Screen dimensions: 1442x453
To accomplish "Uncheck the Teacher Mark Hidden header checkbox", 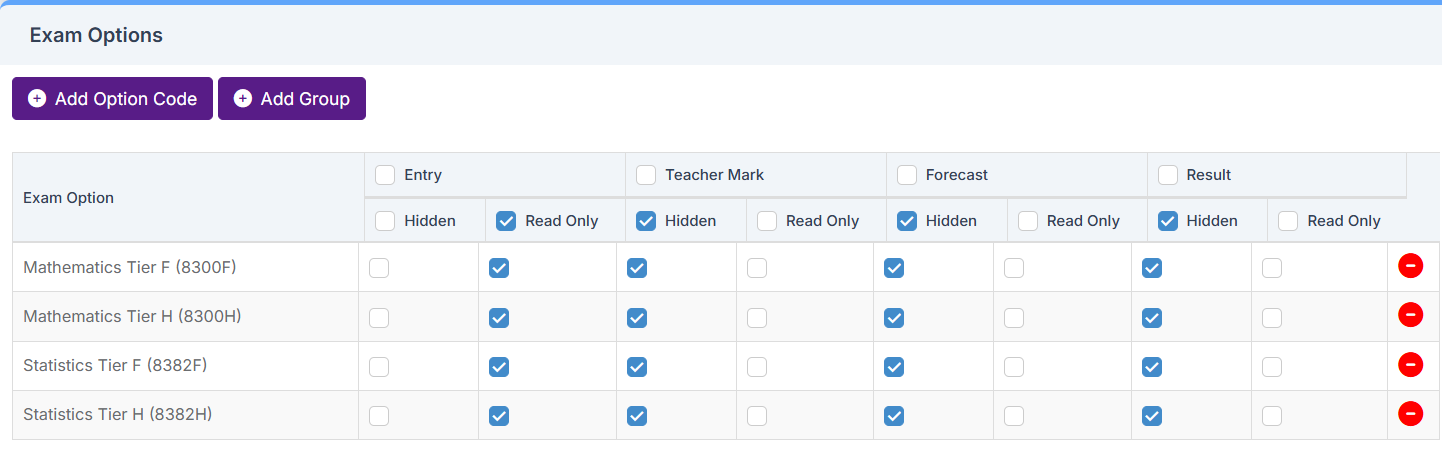I will (x=646, y=221).
